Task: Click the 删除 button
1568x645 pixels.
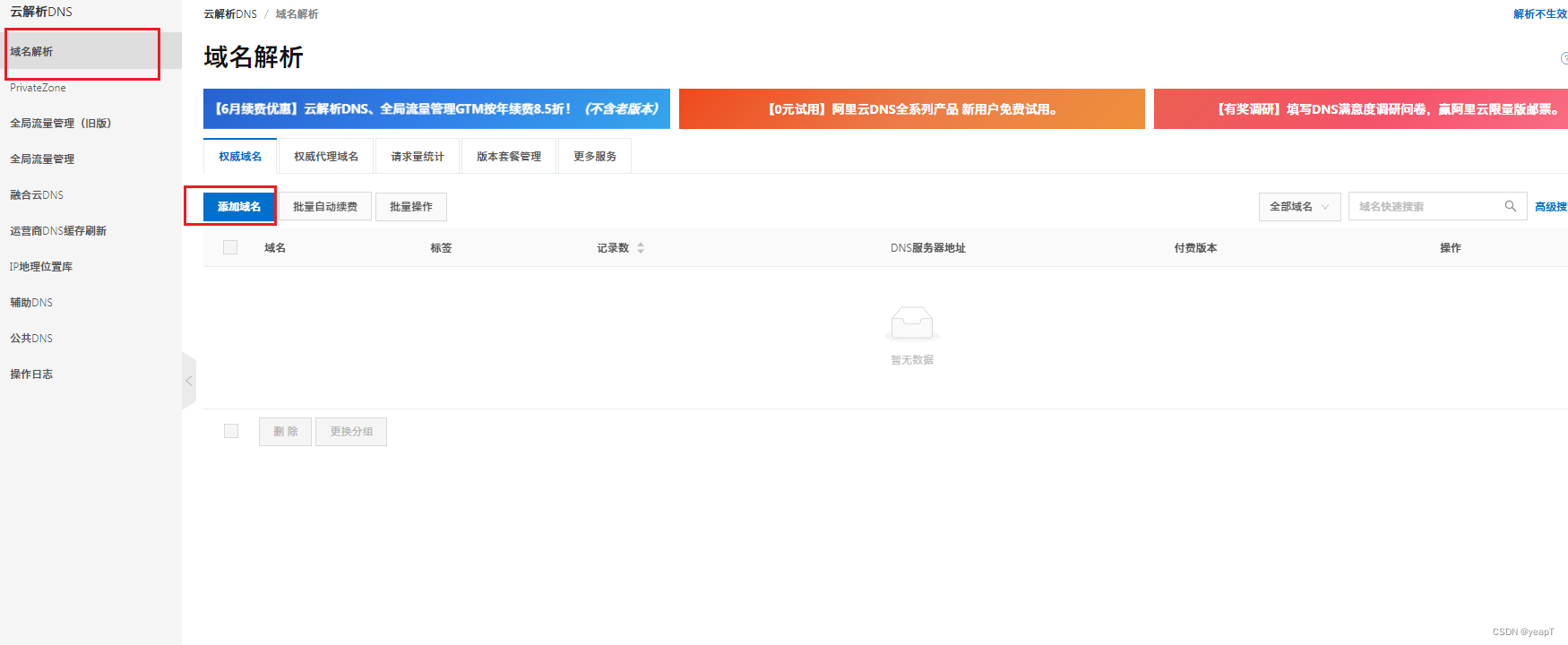Action: pos(286,431)
